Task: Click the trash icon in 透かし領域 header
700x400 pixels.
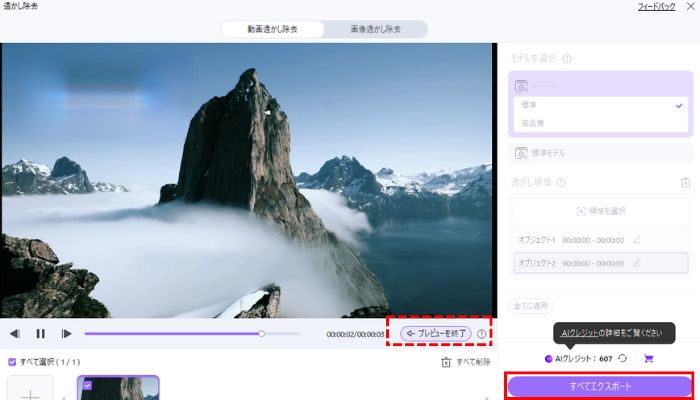Action: (x=685, y=182)
